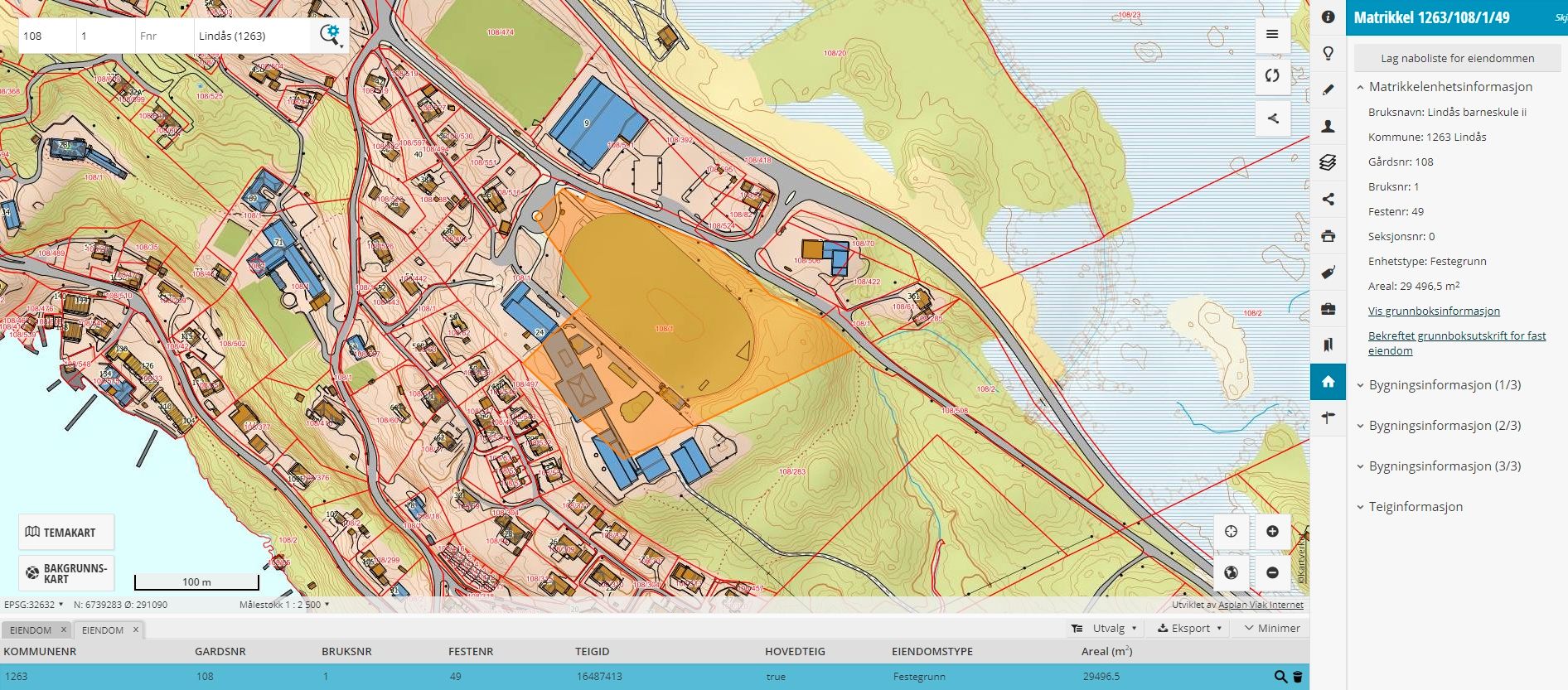Click the magnifier icon in the table row

pyautogui.click(x=1280, y=677)
